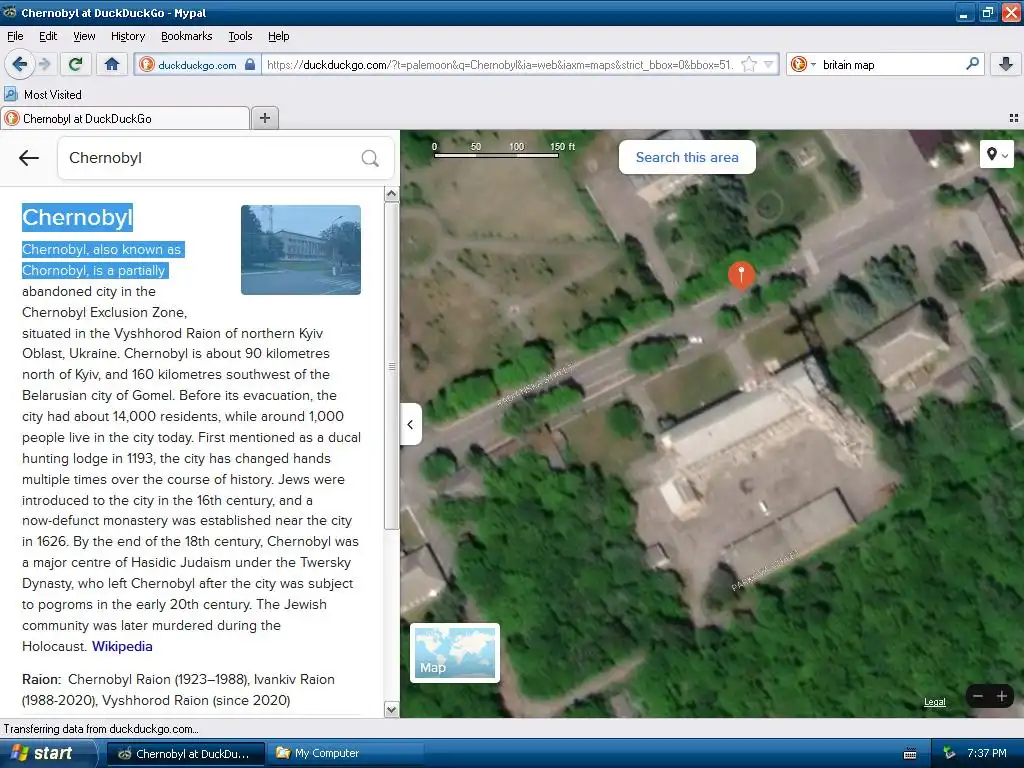The image size is (1024, 768).
Task: Open the downloads arrow button
Action: (x=1006, y=64)
